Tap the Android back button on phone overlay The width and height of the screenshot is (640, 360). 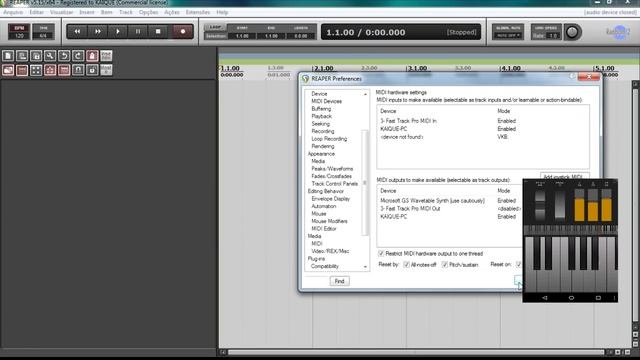pos(544,298)
